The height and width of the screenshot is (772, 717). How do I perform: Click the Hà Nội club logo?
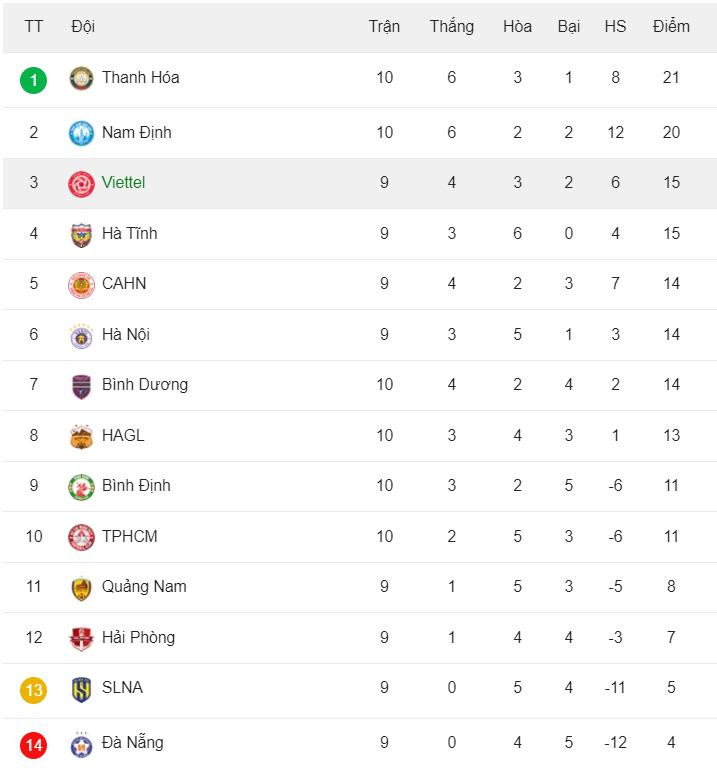[81, 335]
